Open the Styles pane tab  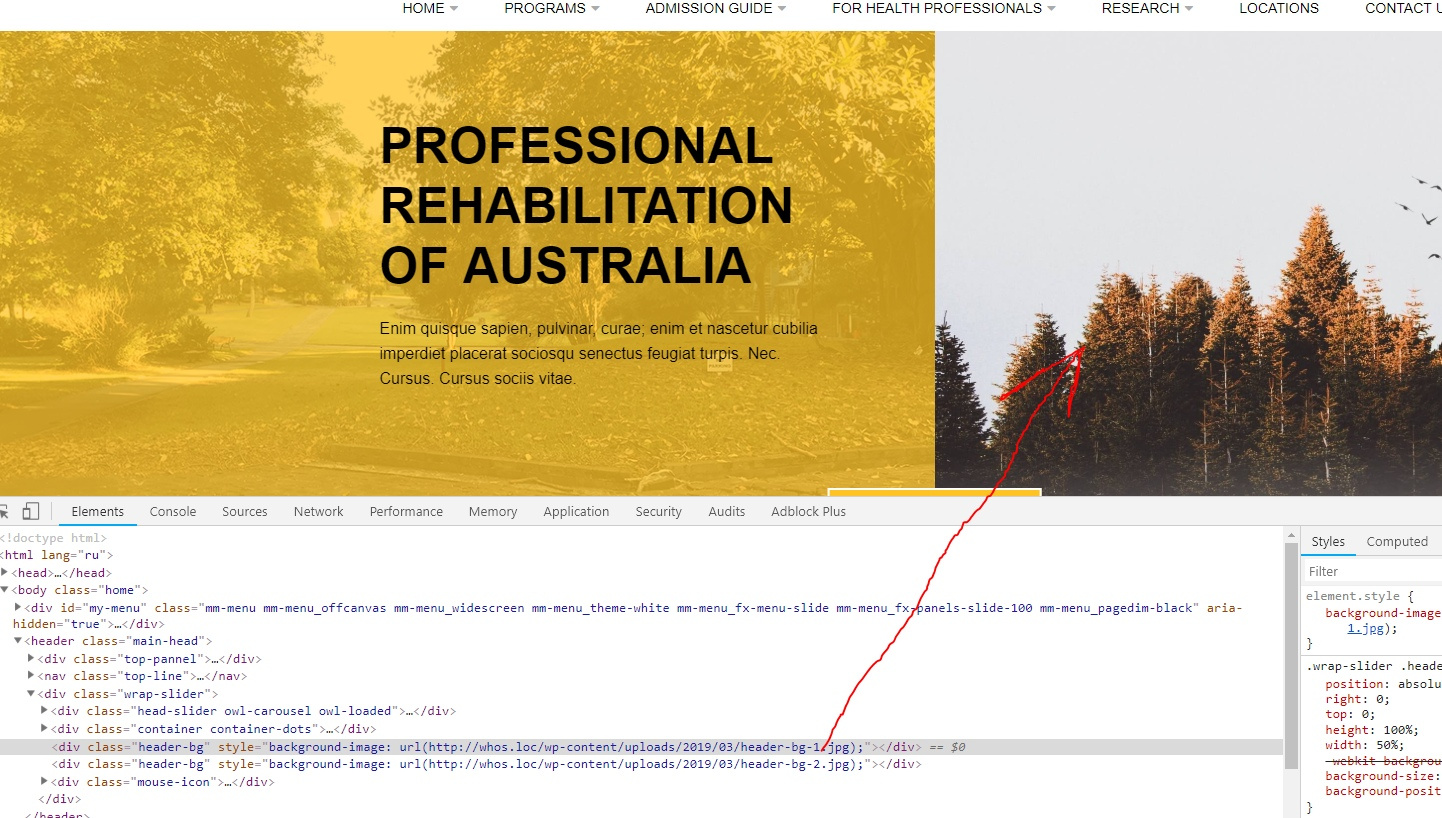1328,541
